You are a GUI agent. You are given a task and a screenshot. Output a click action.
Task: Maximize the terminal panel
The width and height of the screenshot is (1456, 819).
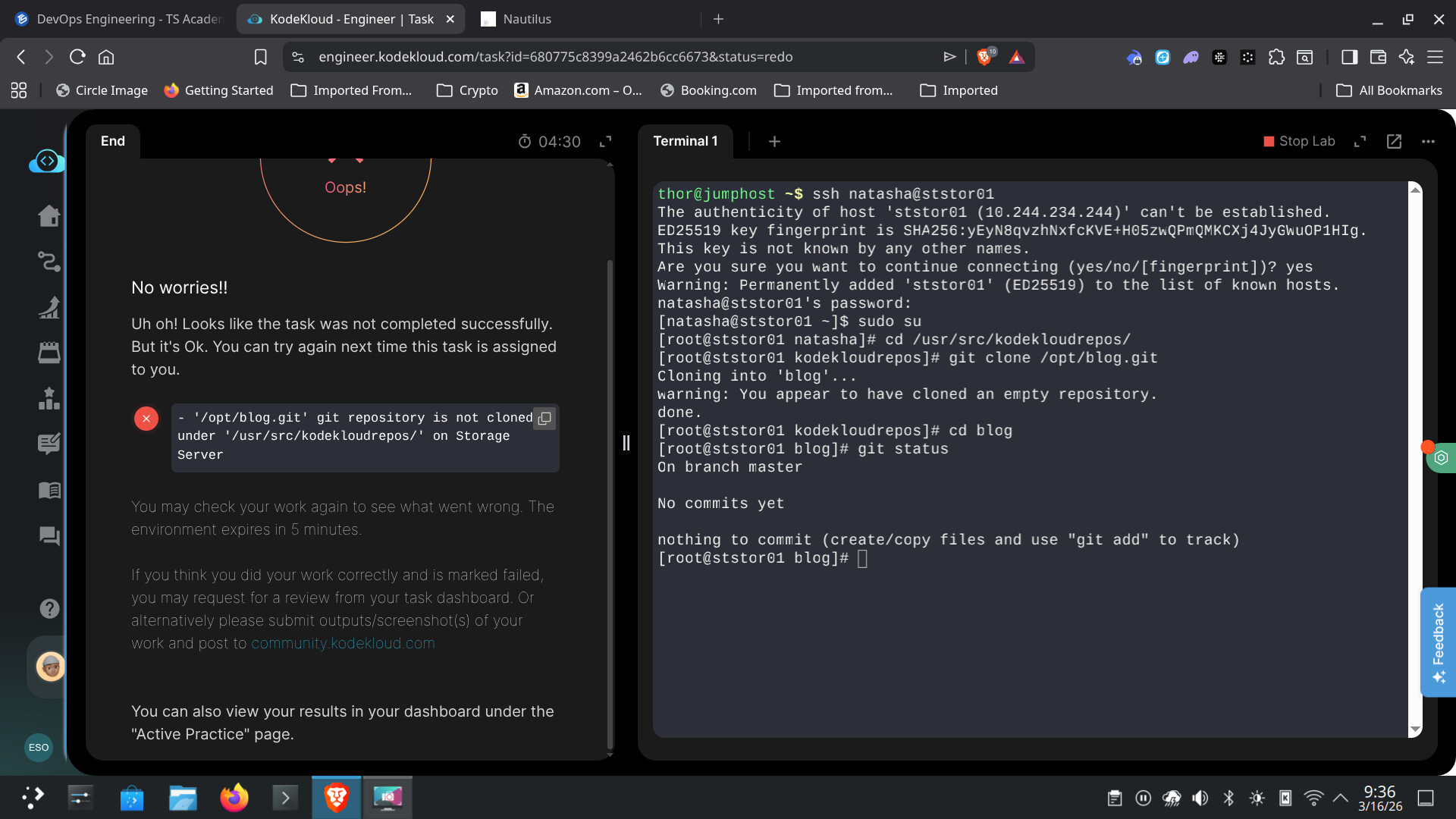click(1360, 142)
